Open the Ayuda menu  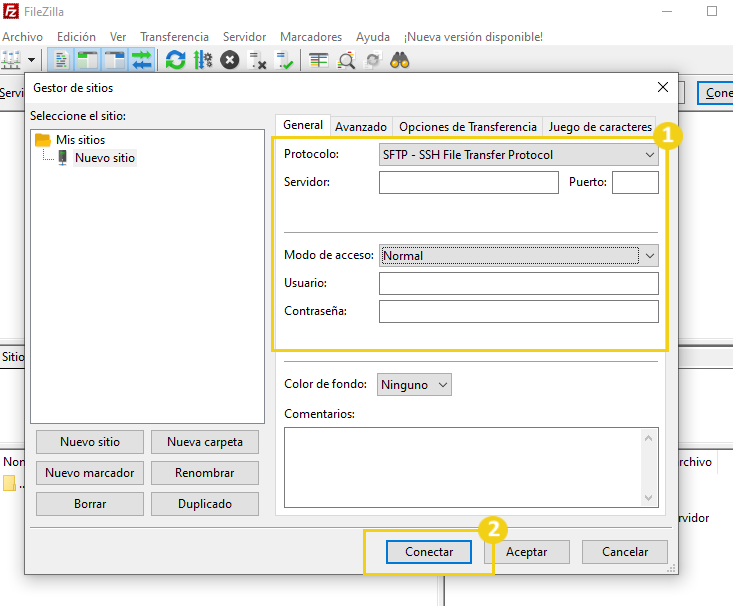(x=373, y=36)
